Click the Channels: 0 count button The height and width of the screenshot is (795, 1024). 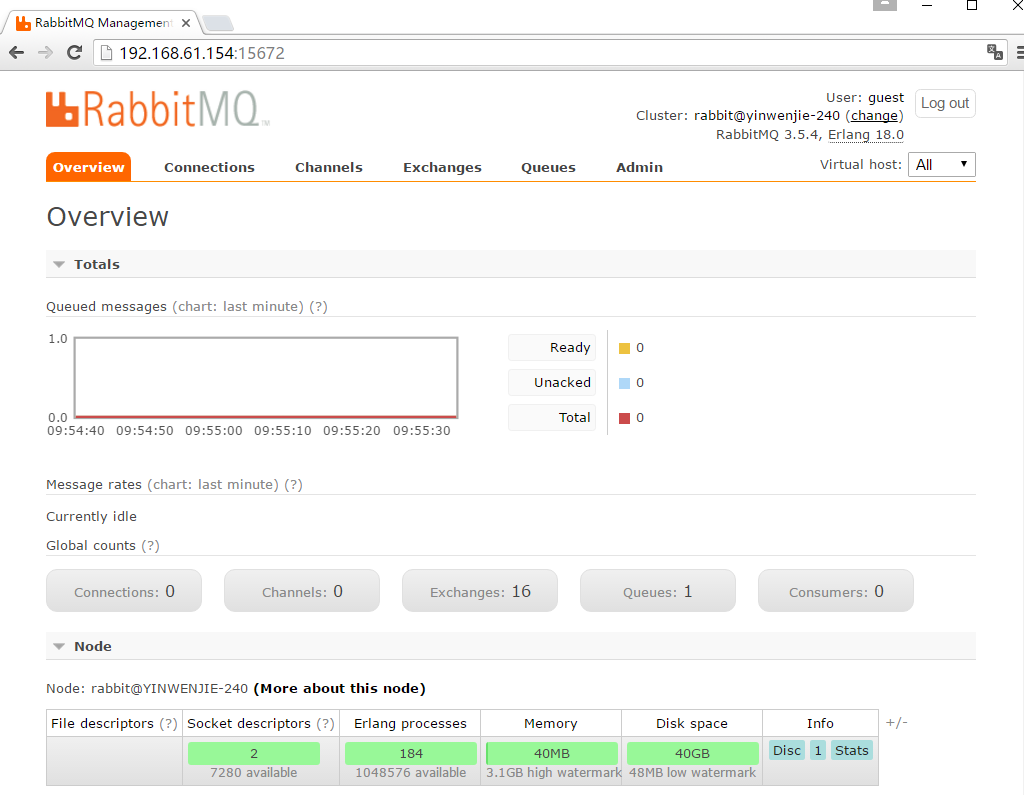[302, 591]
